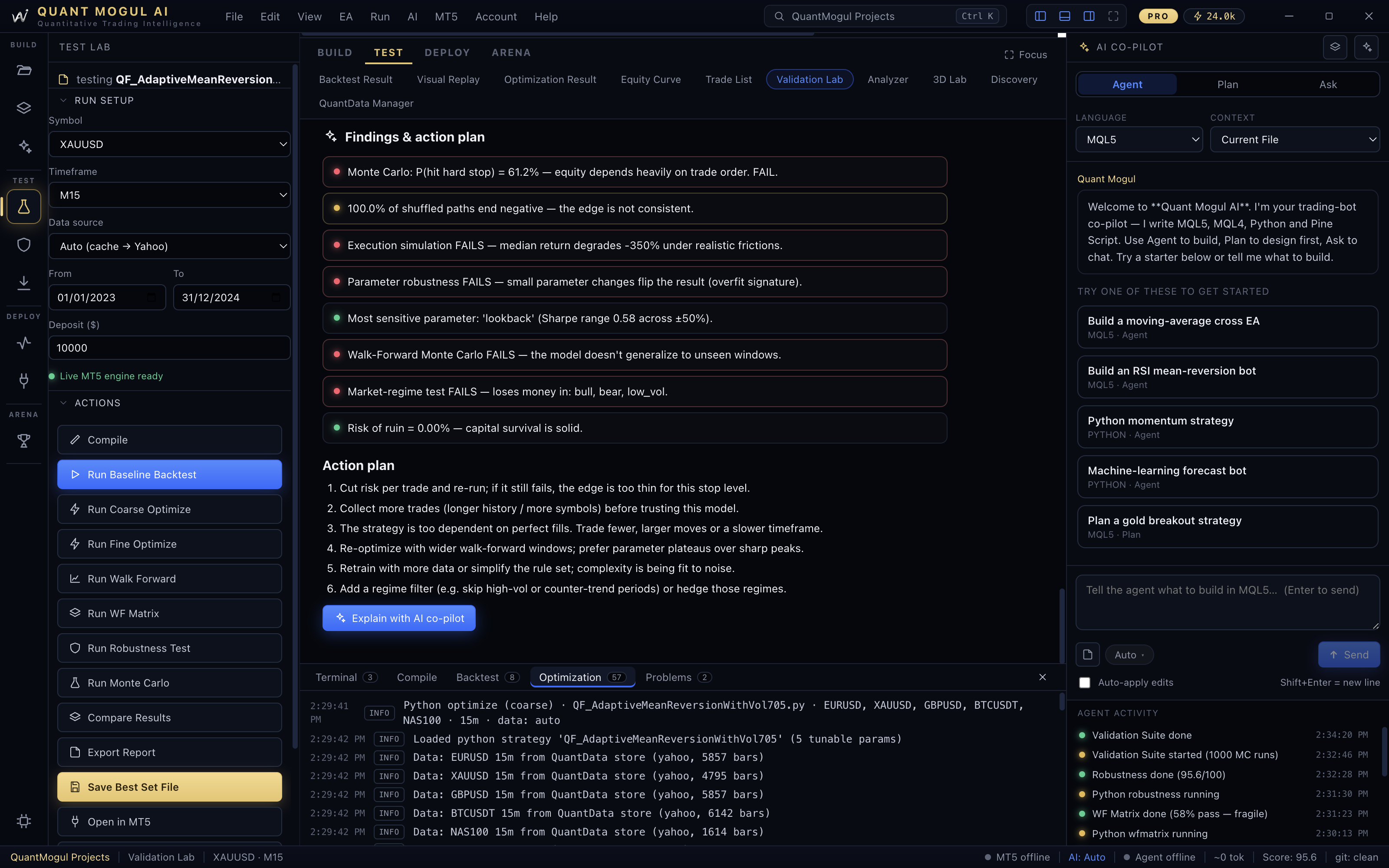
Task: Open the date picker for To date
Action: click(276, 297)
